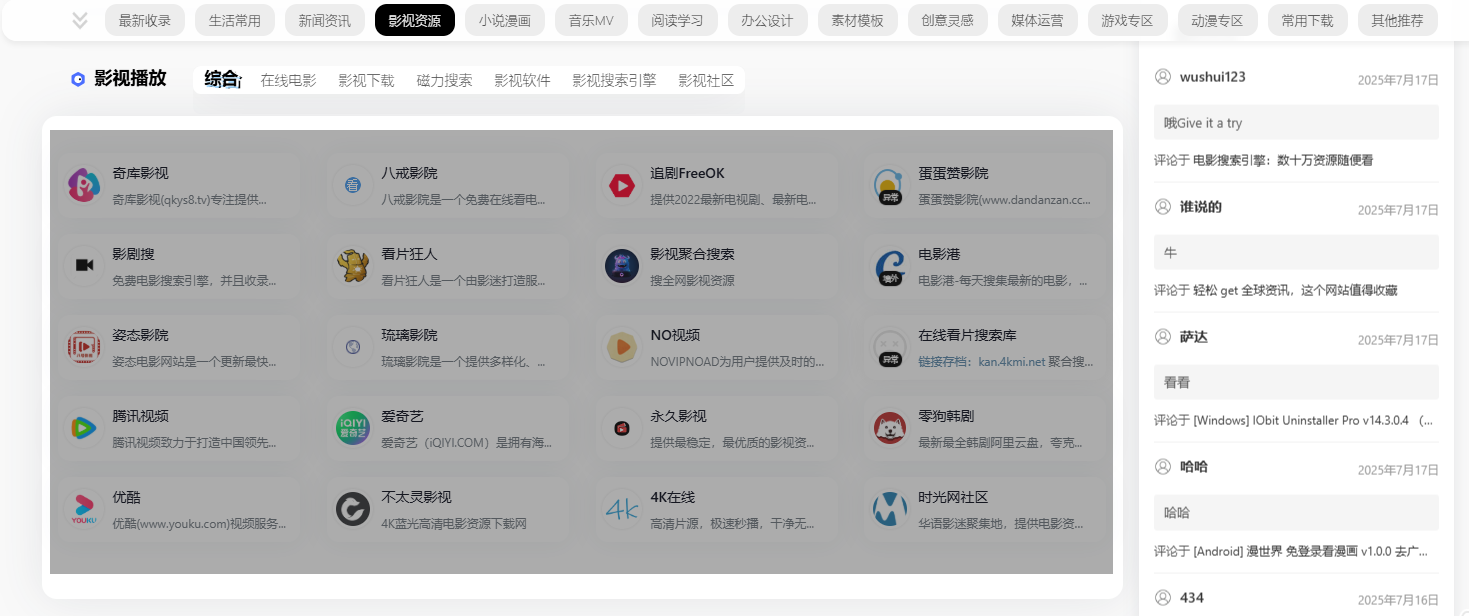Image resolution: width=1469 pixels, height=616 pixels.
Task: Switch to the 影视社区 sub-tab
Action: coord(706,80)
